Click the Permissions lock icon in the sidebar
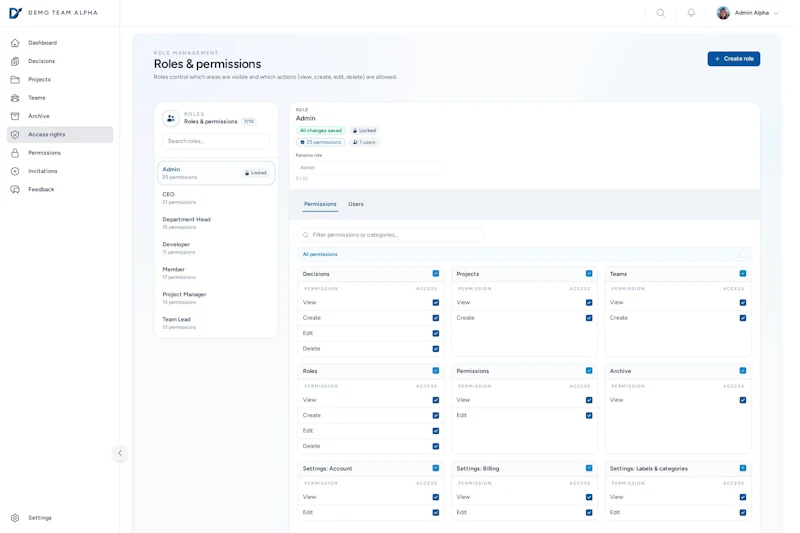 tap(15, 153)
